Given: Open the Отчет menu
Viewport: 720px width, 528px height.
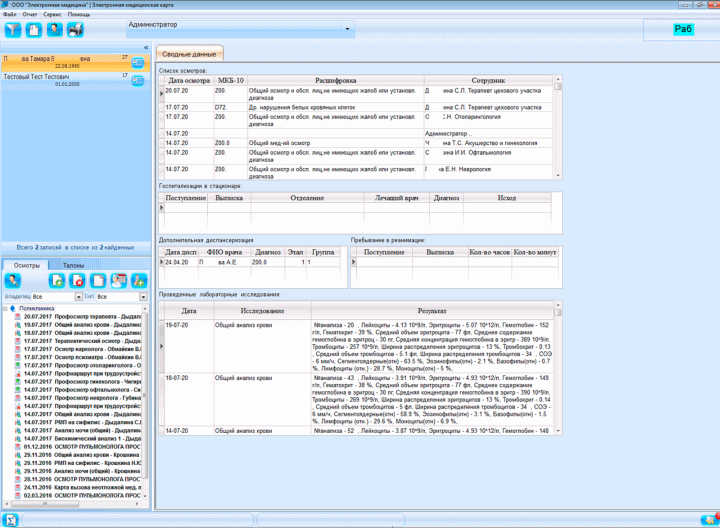Looking at the screenshot, I should pos(29,14).
